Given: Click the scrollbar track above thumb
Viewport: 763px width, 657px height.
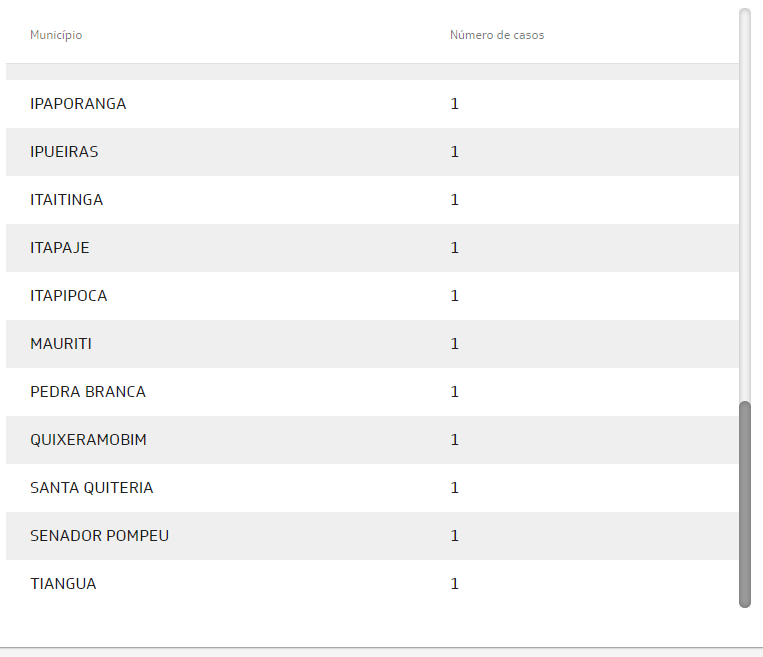Looking at the screenshot, I should pos(744,200).
